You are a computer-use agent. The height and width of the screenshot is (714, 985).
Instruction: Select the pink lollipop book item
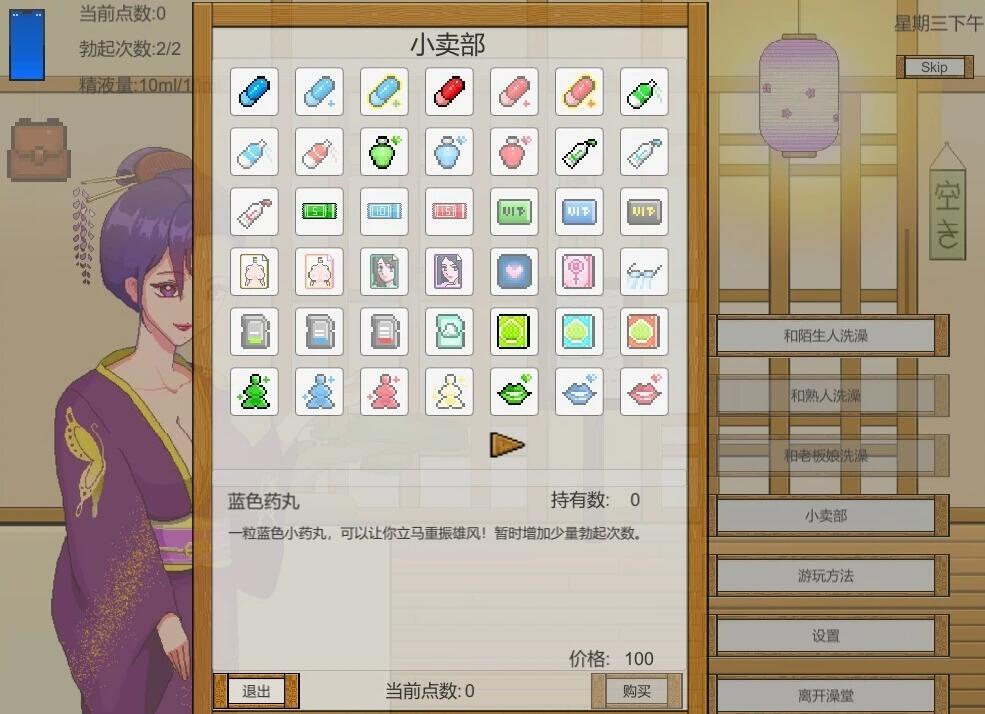click(579, 271)
